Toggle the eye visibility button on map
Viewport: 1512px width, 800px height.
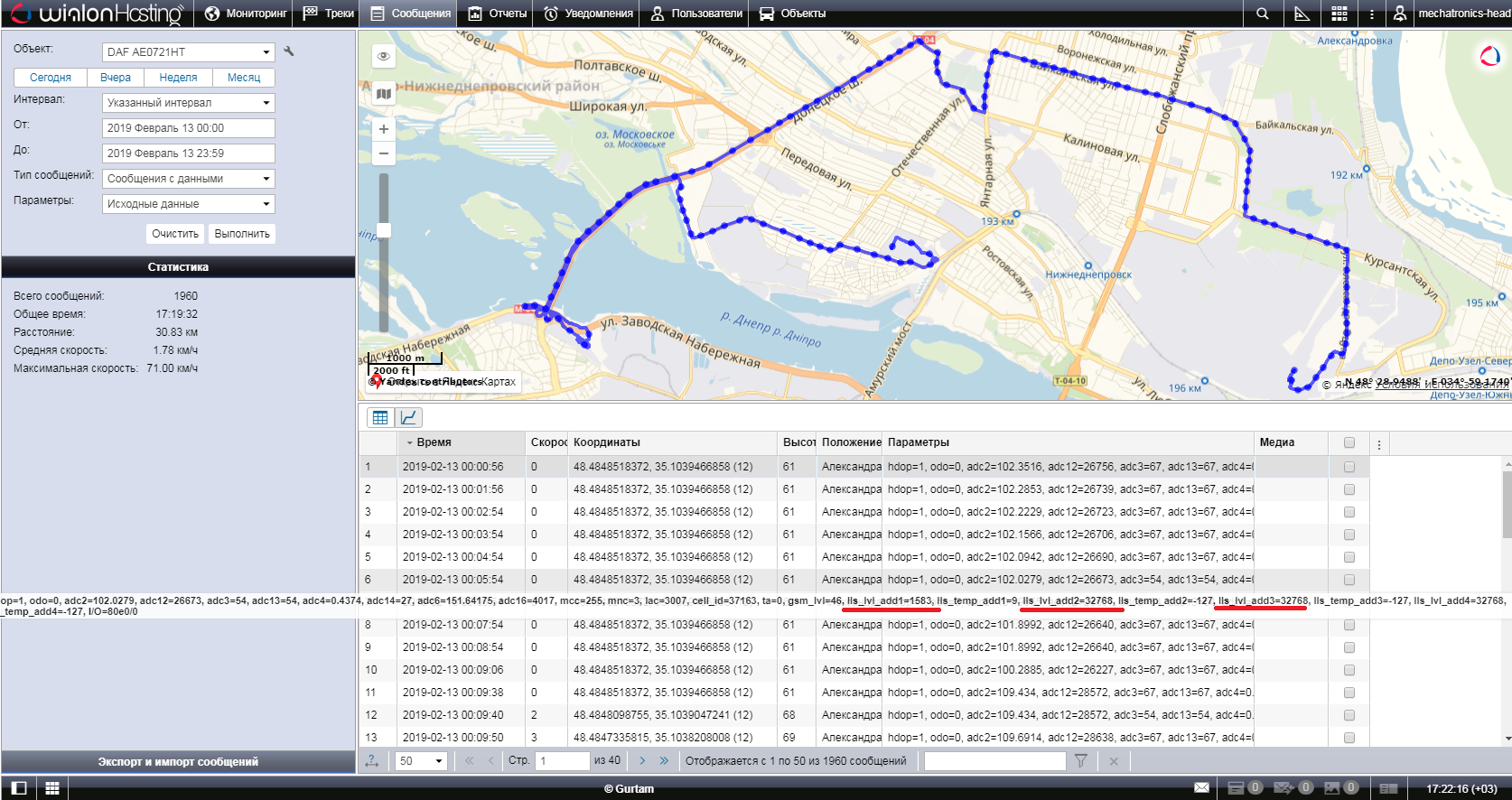pyautogui.click(x=384, y=56)
